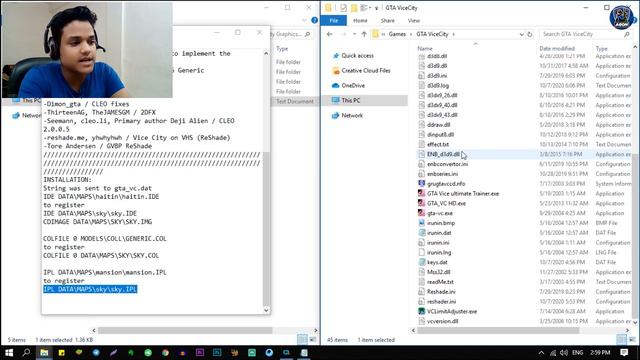Click search magnifier in GTA ViceCity search box
This screenshot has height=360, width=640.
point(627,34)
